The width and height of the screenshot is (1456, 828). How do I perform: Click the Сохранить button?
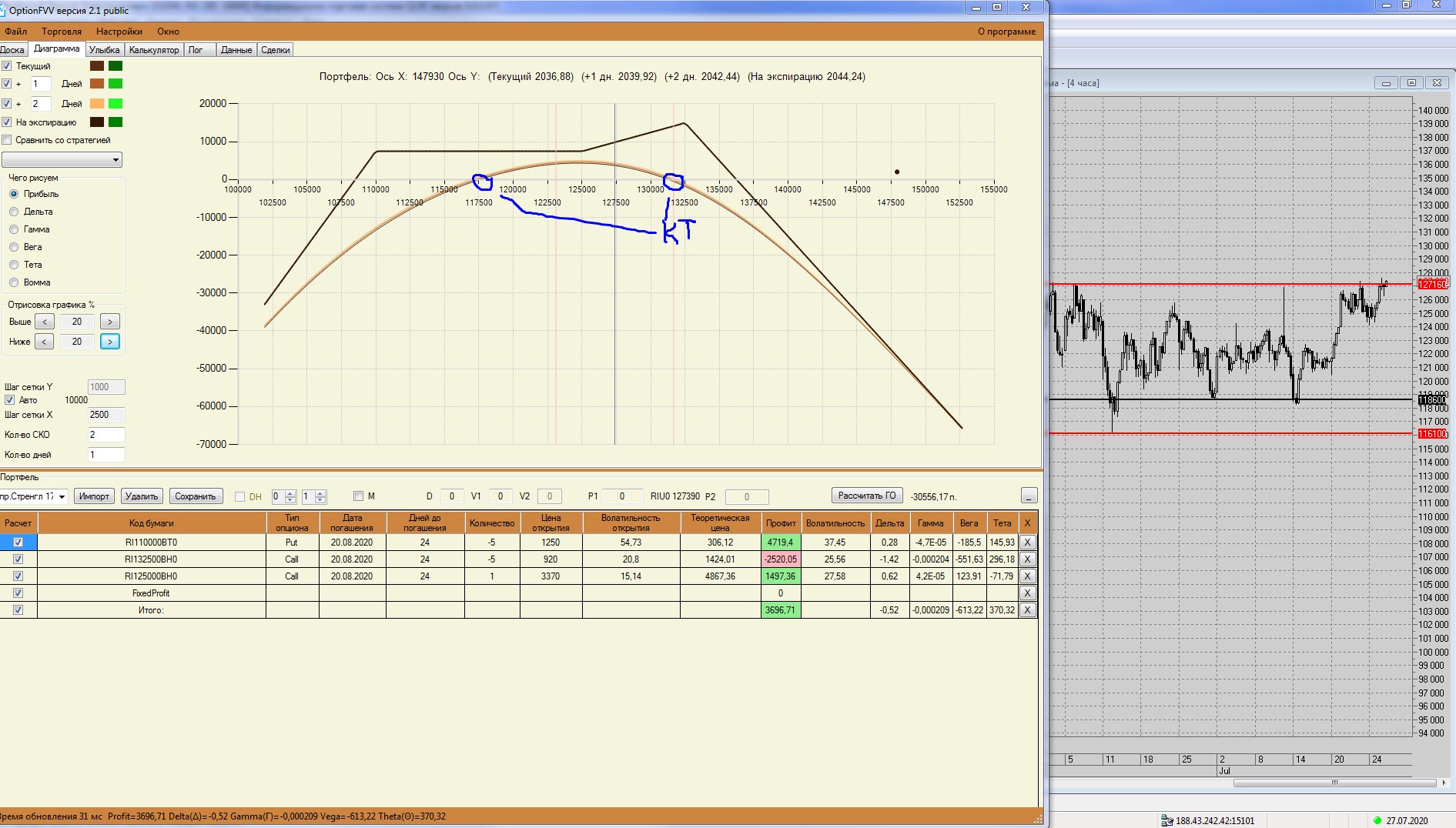(196, 496)
